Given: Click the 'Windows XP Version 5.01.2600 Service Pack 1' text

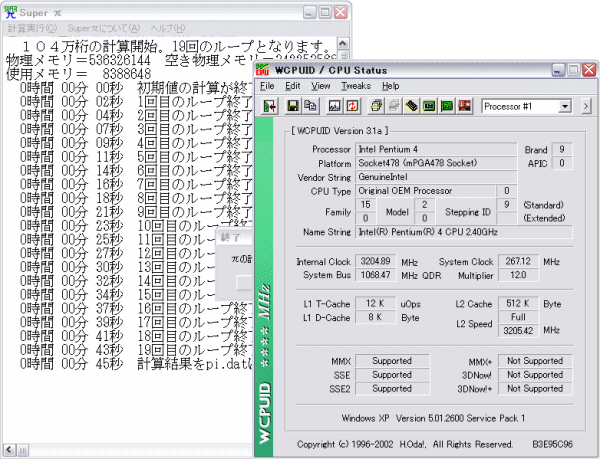Looking at the screenshot, I should point(434,418).
